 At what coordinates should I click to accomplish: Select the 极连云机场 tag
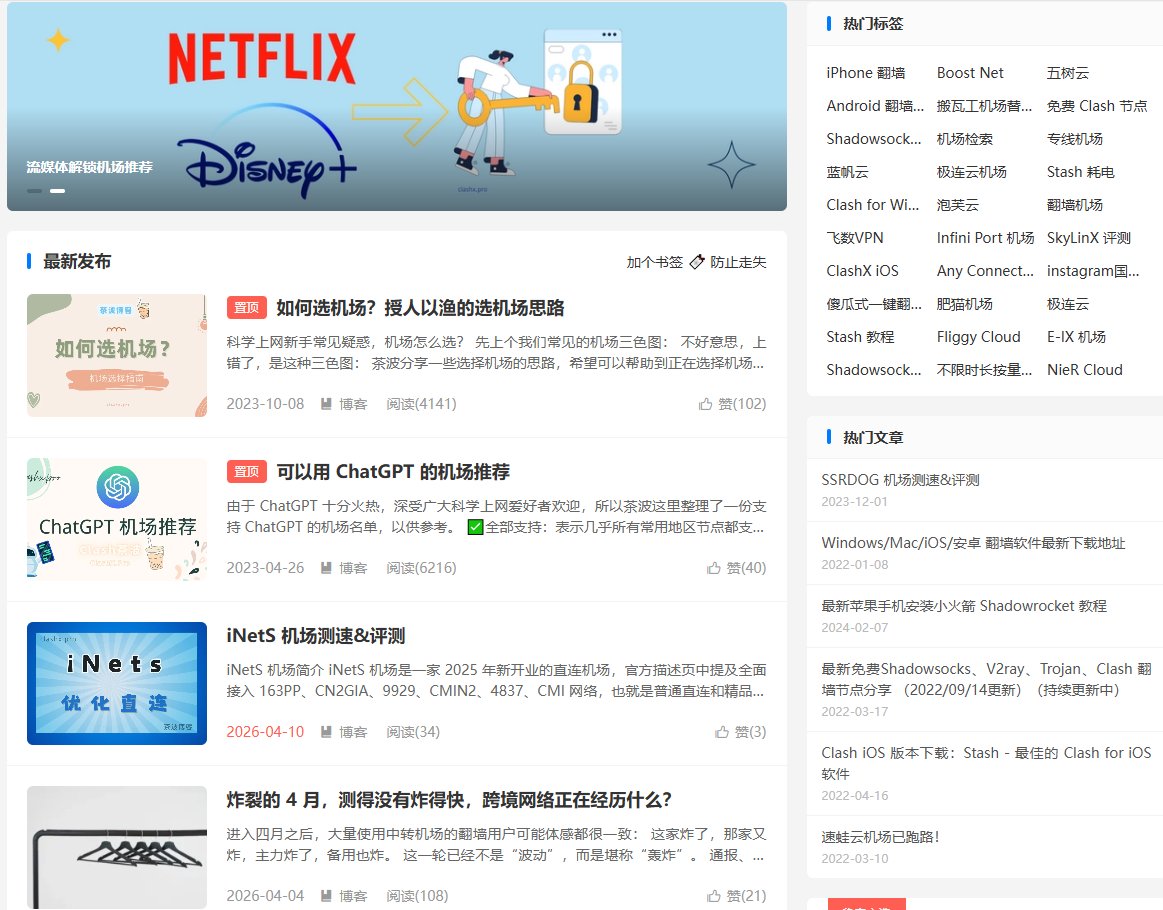click(971, 172)
